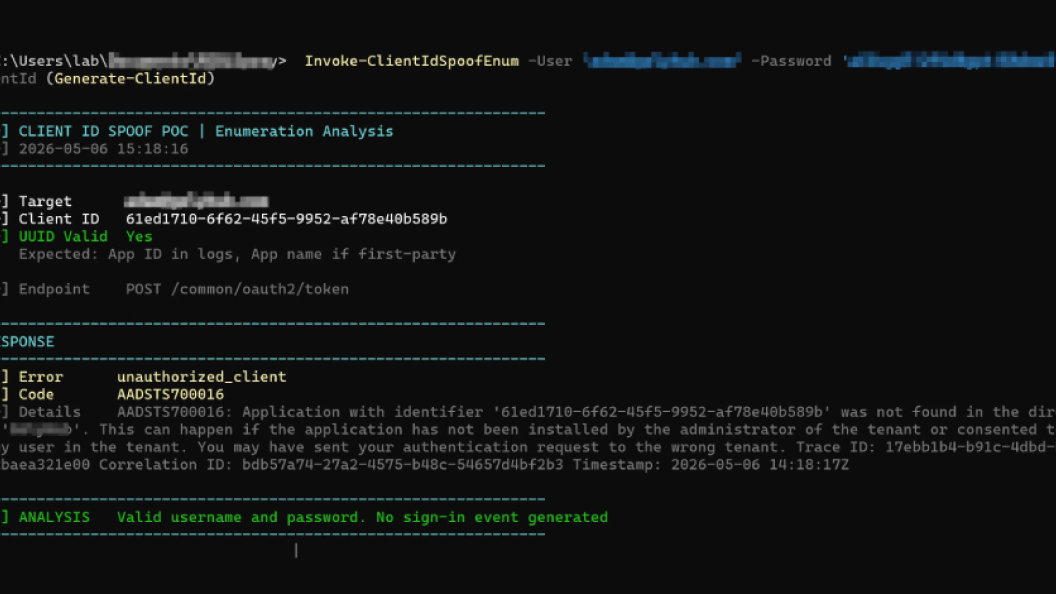The height and width of the screenshot is (594, 1056).
Task: Click the RESPONSE section header
Action: pos(27,341)
